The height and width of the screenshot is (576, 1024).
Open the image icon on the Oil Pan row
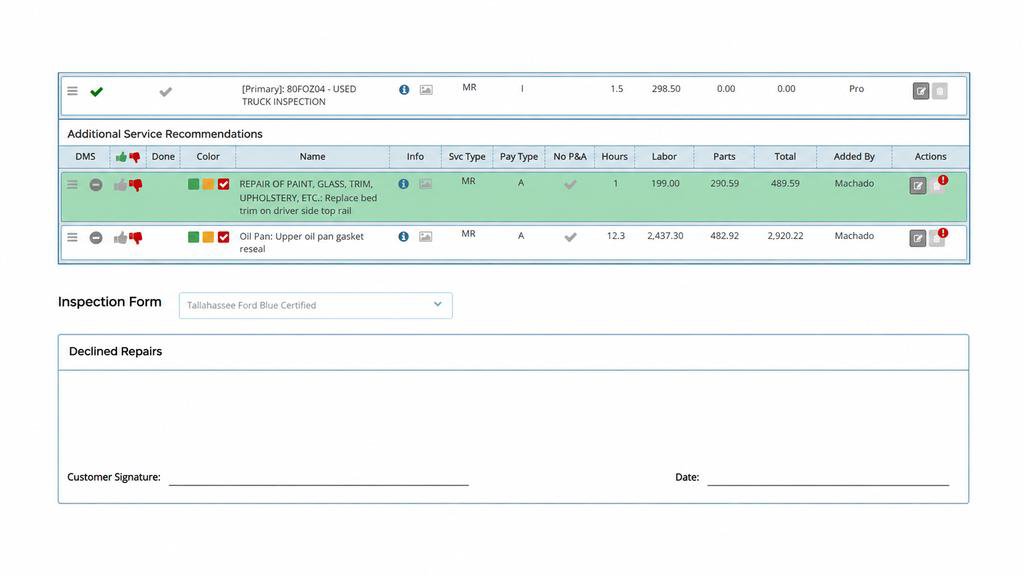(425, 236)
